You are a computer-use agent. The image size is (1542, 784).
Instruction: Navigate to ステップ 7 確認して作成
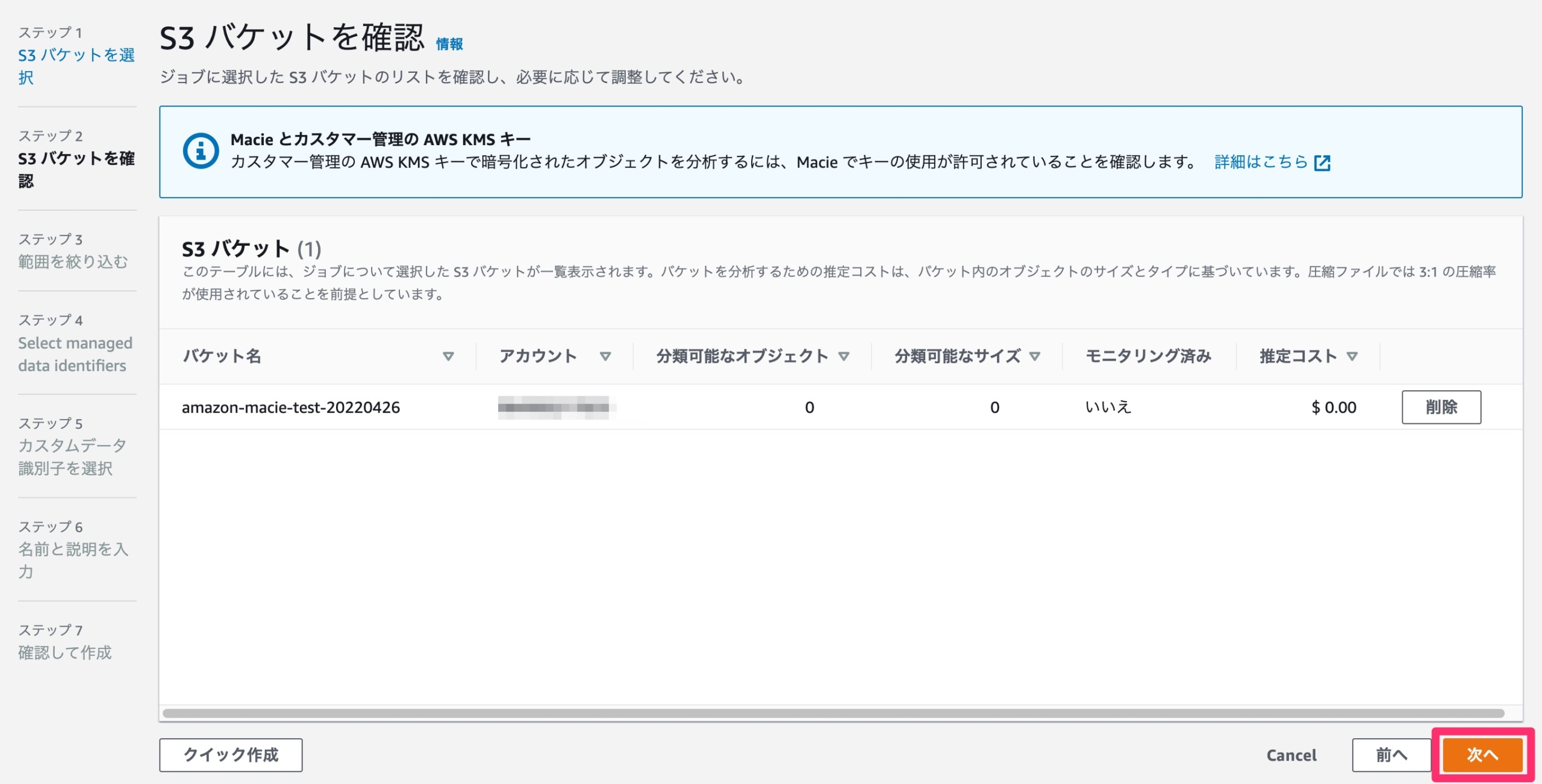coord(65,652)
